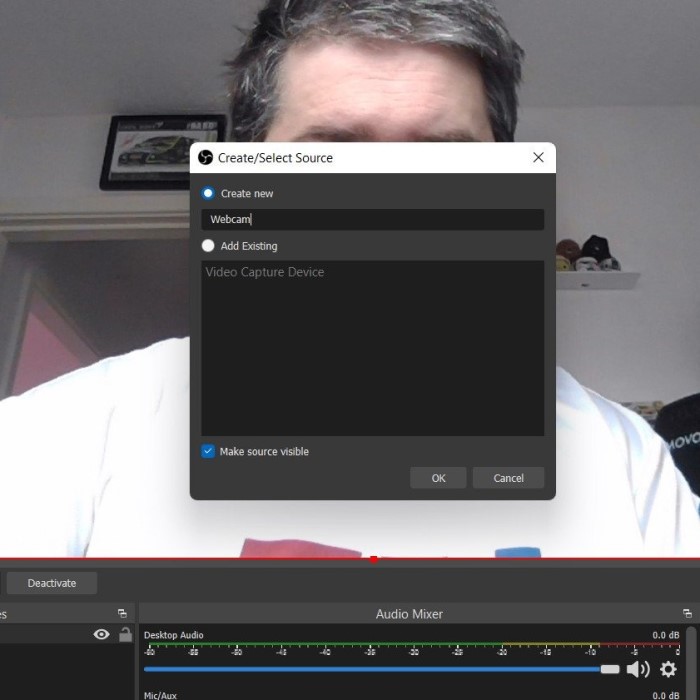Click the Audio Mixer scrollbar
Screen dimensions: 700x700
(691, 663)
